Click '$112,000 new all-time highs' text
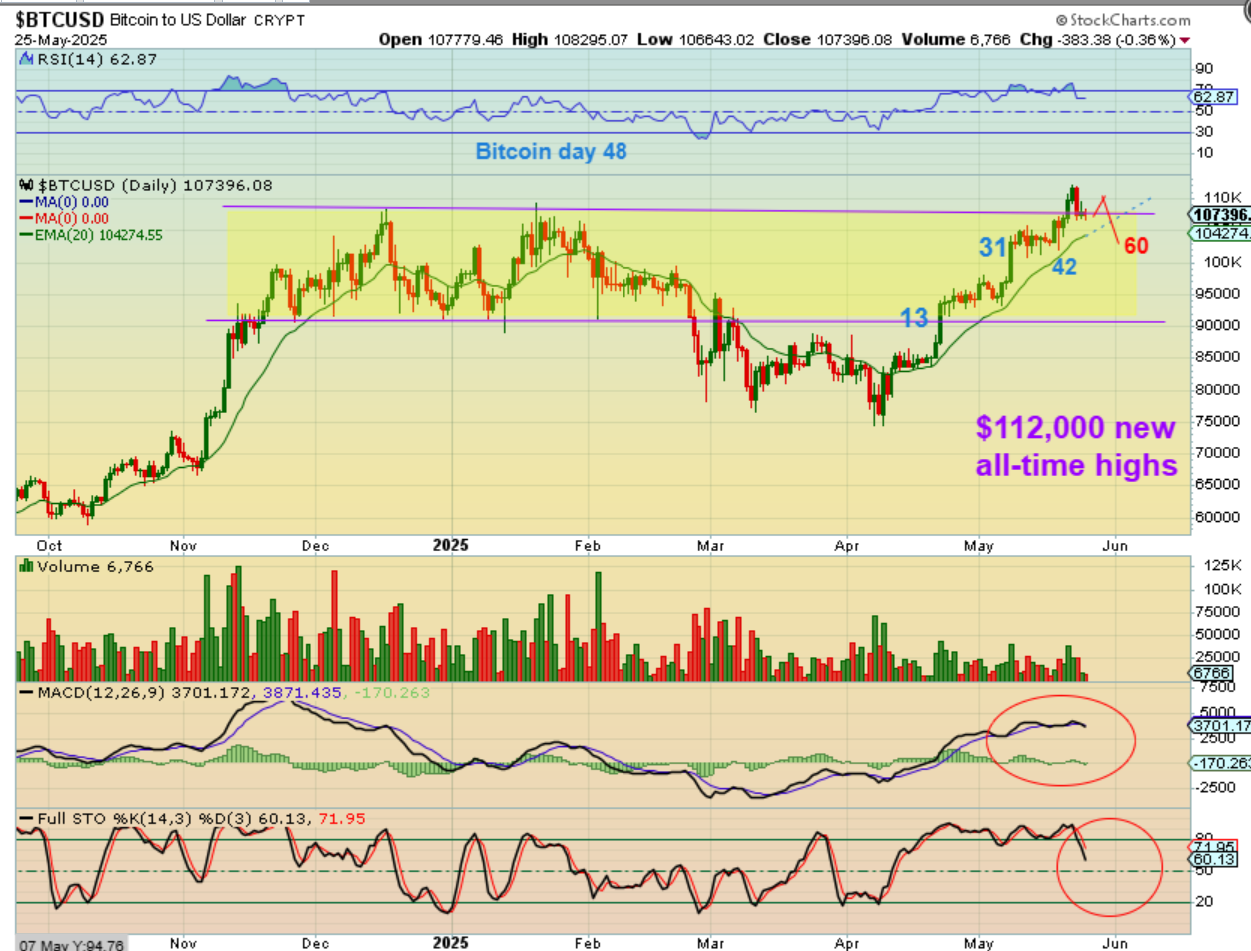1251x951 pixels. pyautogui.click(x=1077, y=446)
